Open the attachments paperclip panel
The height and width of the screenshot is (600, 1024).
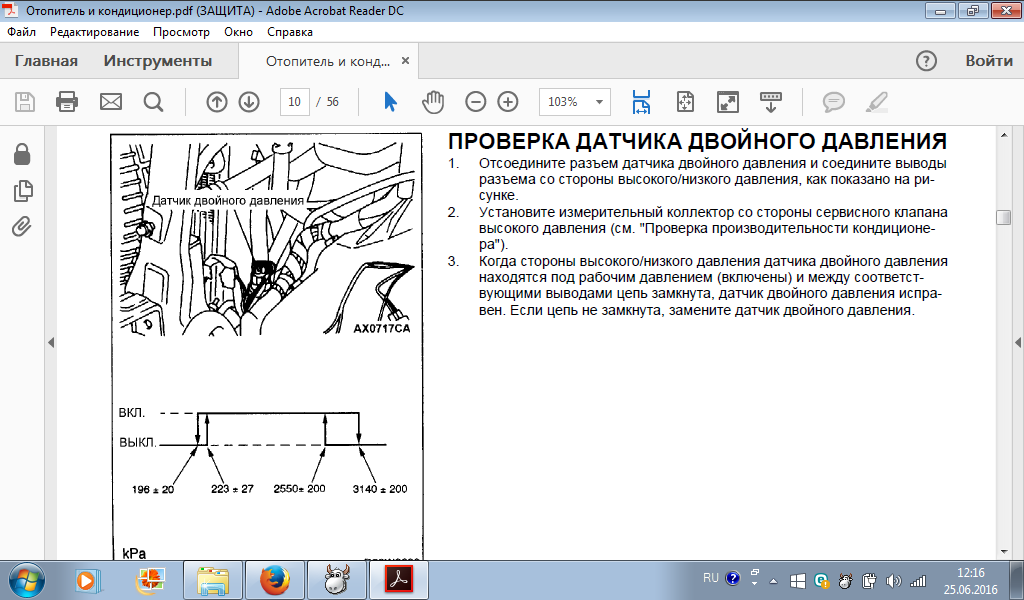point(22,226)
